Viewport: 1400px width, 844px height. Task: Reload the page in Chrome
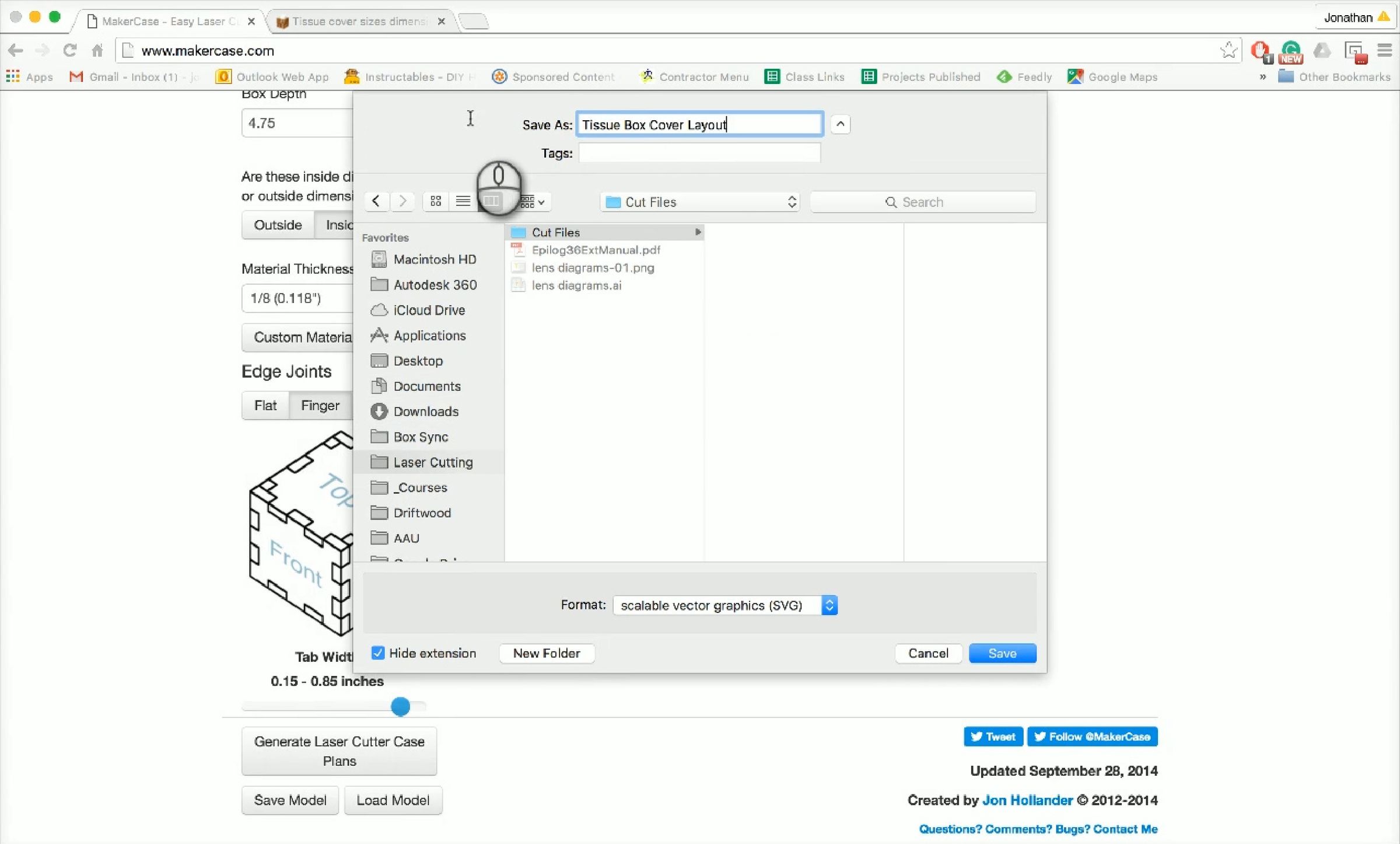click(x=70, y=51)
